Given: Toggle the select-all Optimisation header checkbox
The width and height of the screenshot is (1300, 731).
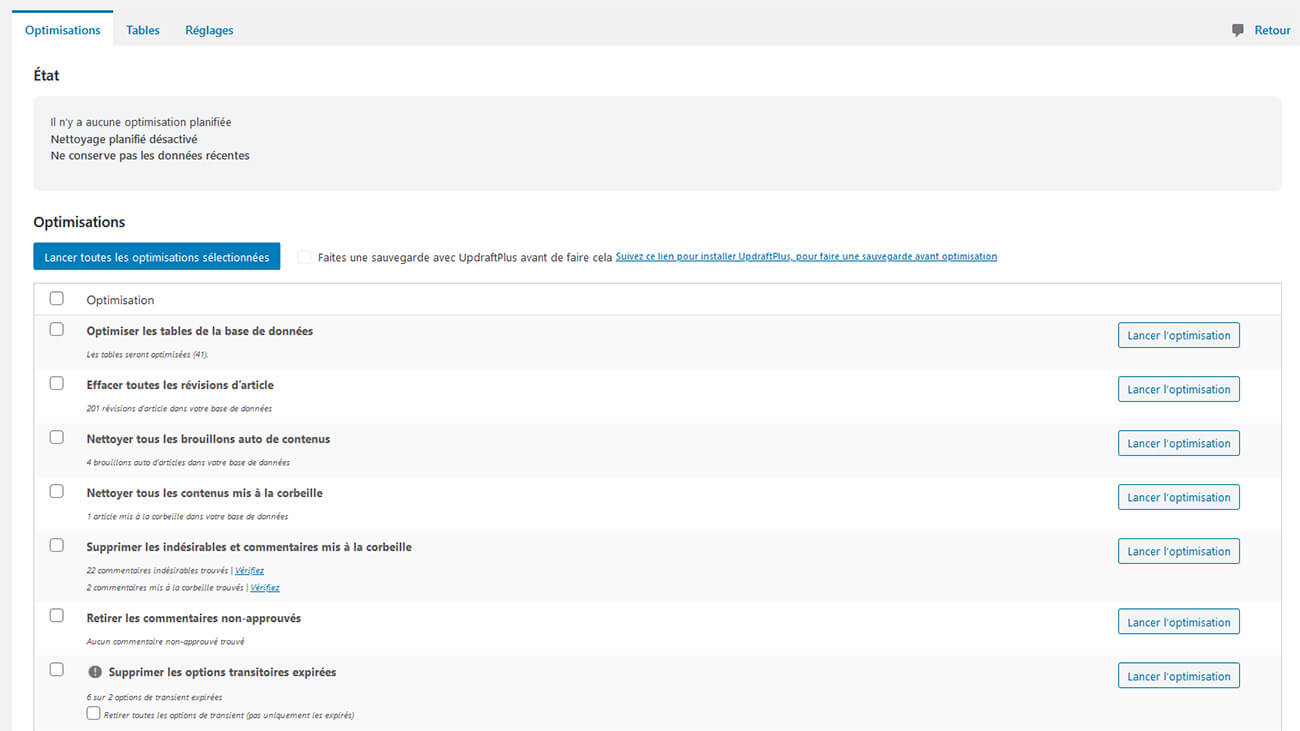Looking at the screenshot, I should [57, 298].
